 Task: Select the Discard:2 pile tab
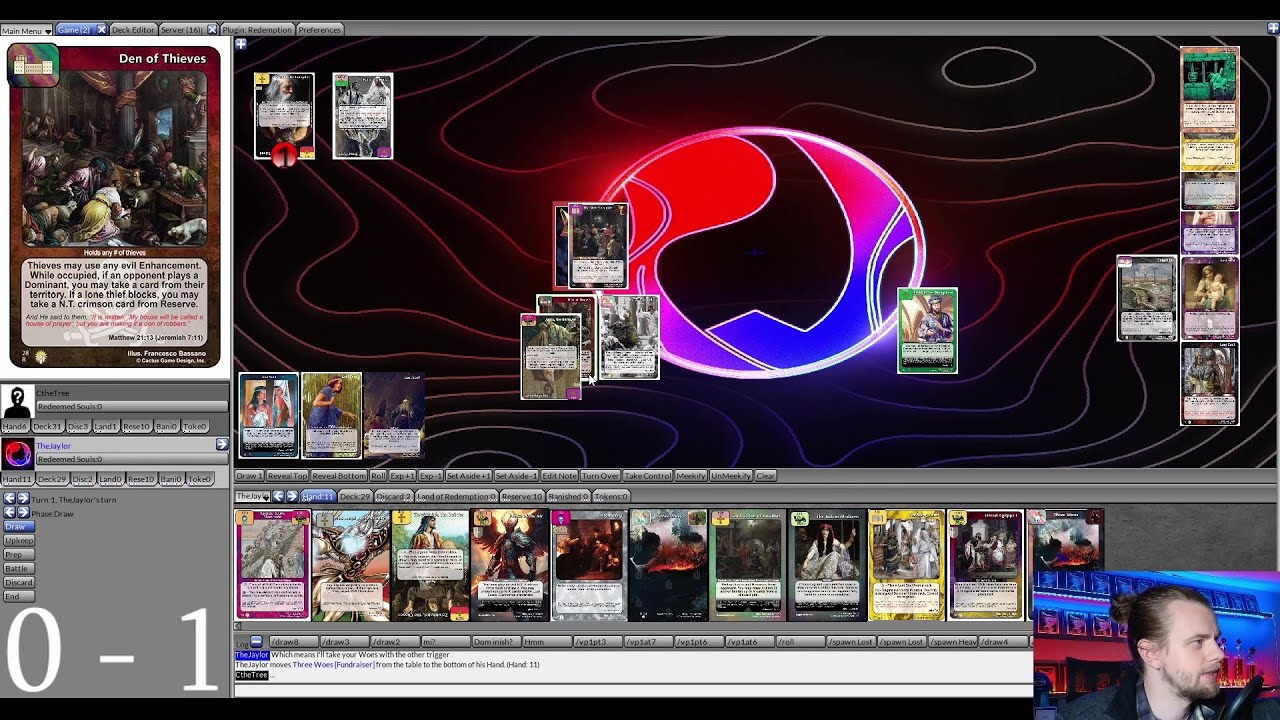[394, 497]
